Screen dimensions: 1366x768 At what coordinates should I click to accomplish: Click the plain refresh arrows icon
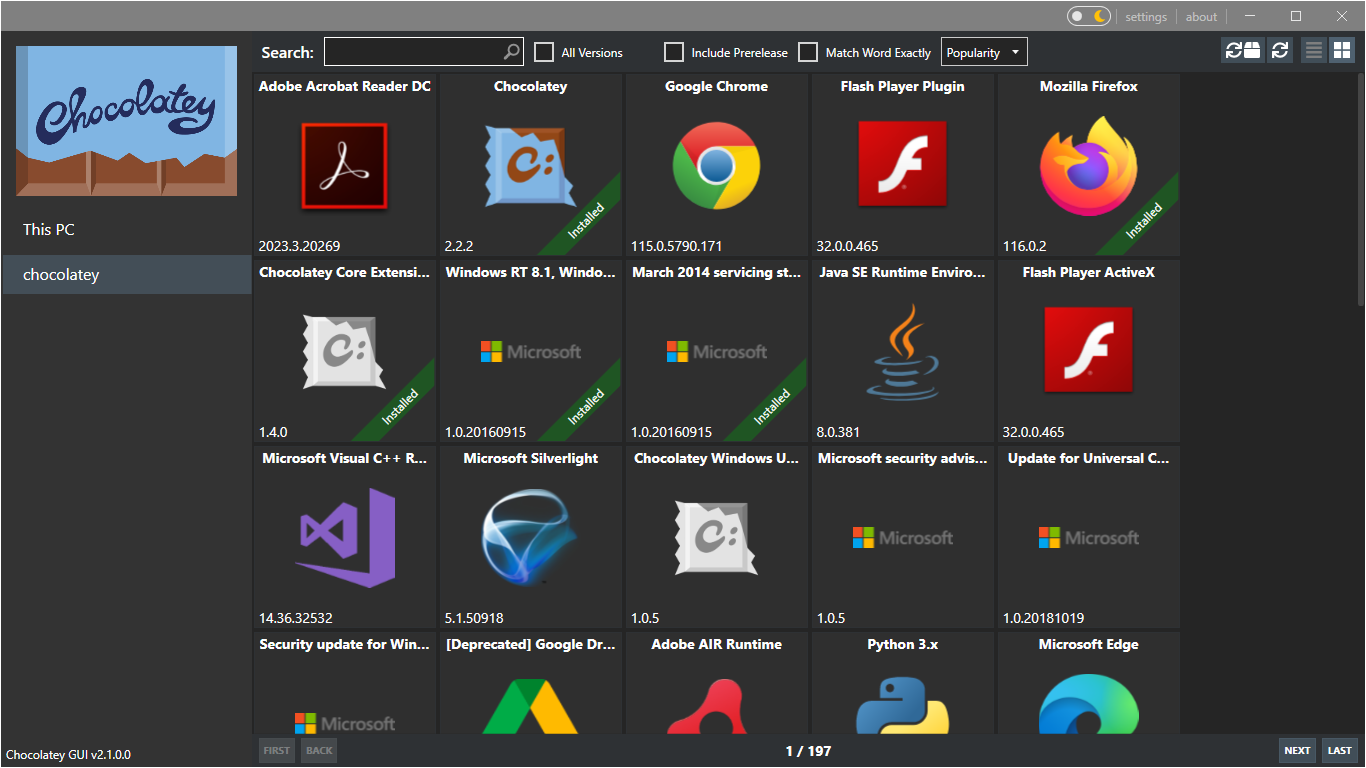click(1280, 50)
